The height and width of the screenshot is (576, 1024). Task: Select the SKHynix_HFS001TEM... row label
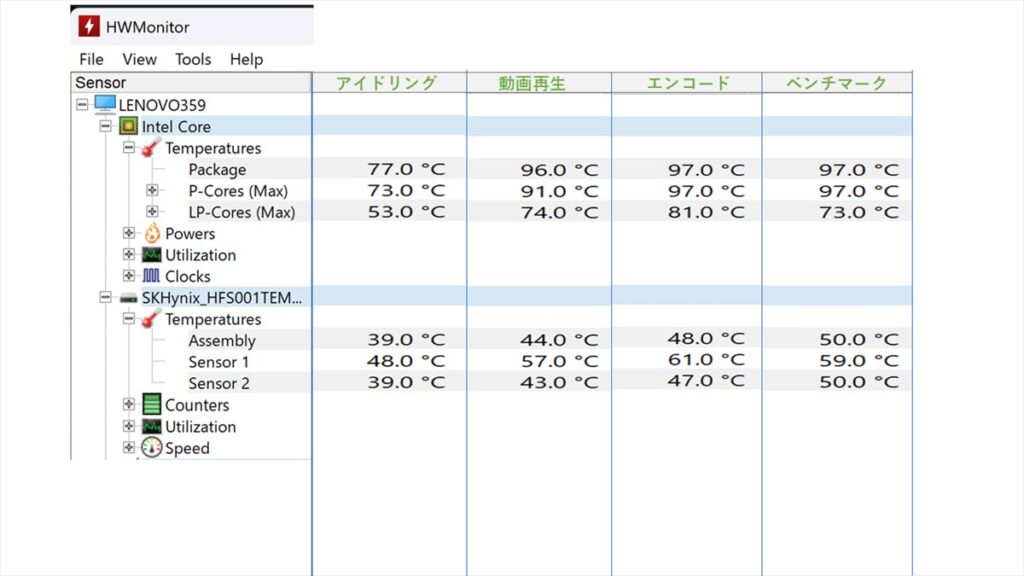tap(221, 298)
